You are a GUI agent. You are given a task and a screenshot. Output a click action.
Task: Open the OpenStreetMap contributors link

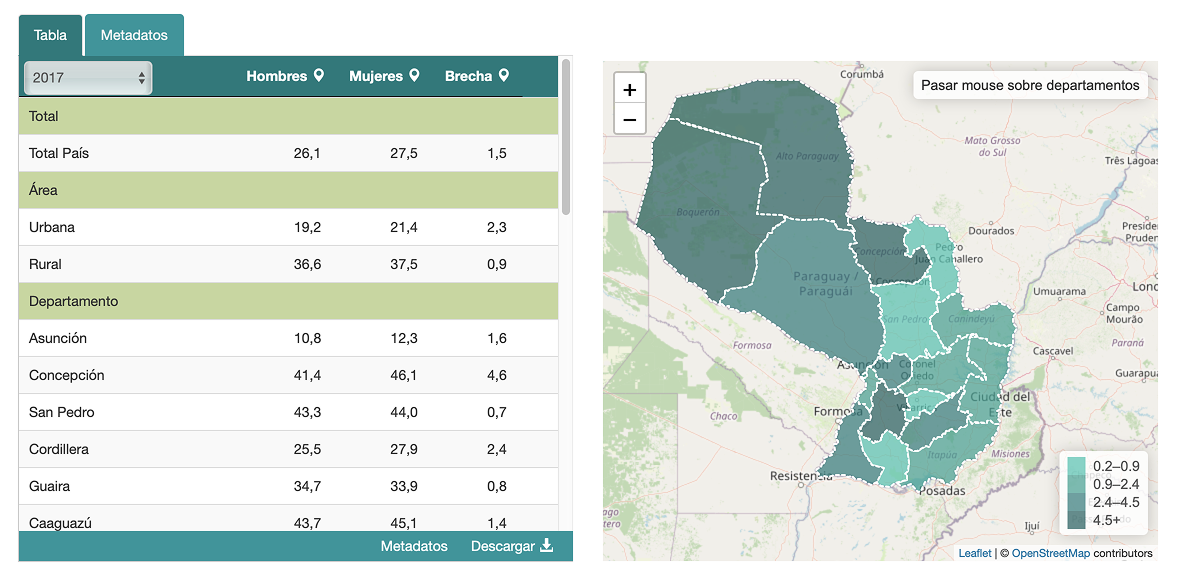pyautogui.click(x=1050, y=553)
